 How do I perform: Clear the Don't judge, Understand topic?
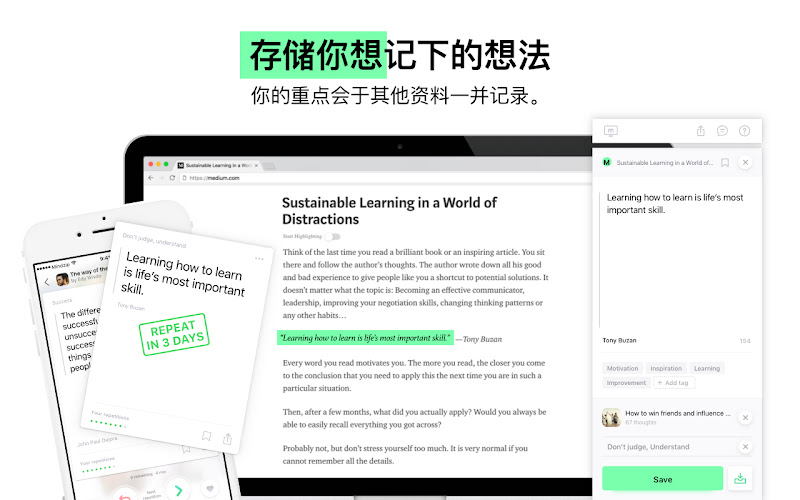click(745, 446)
